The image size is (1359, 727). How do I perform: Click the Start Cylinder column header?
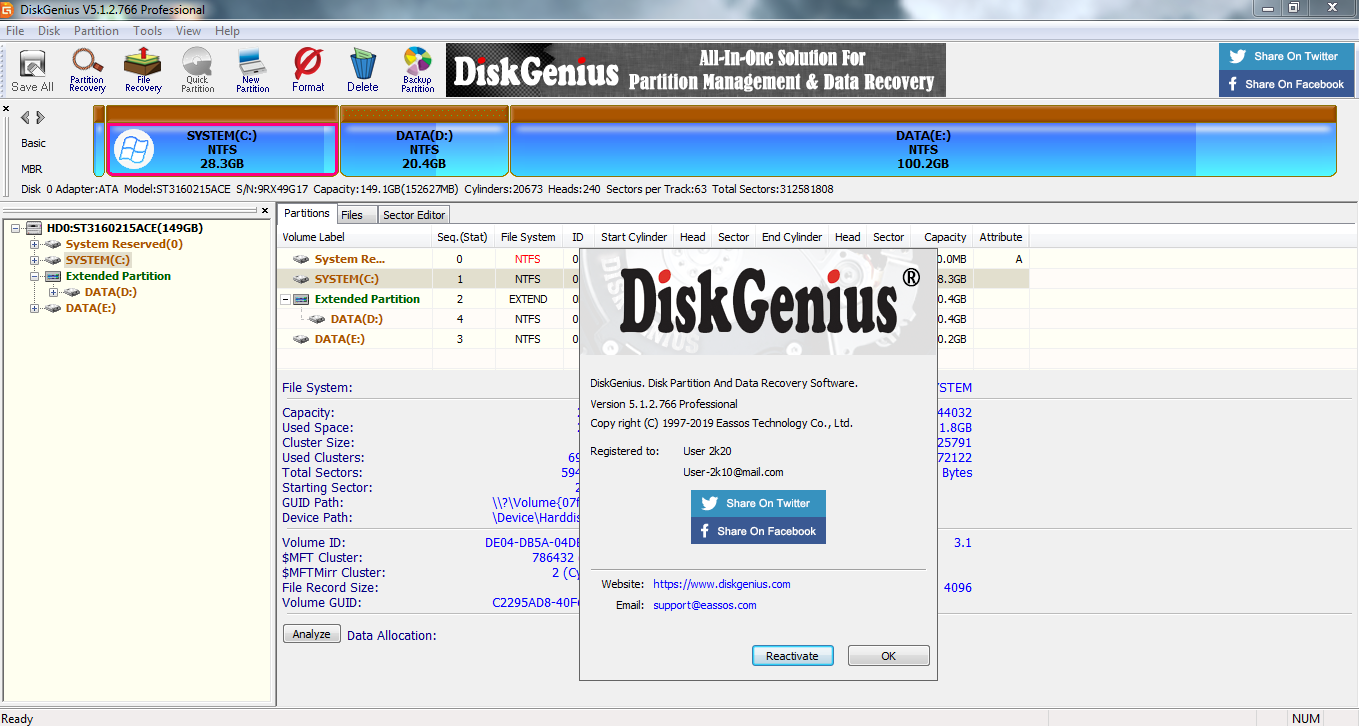pyautogui.click(x=634, y=237)
